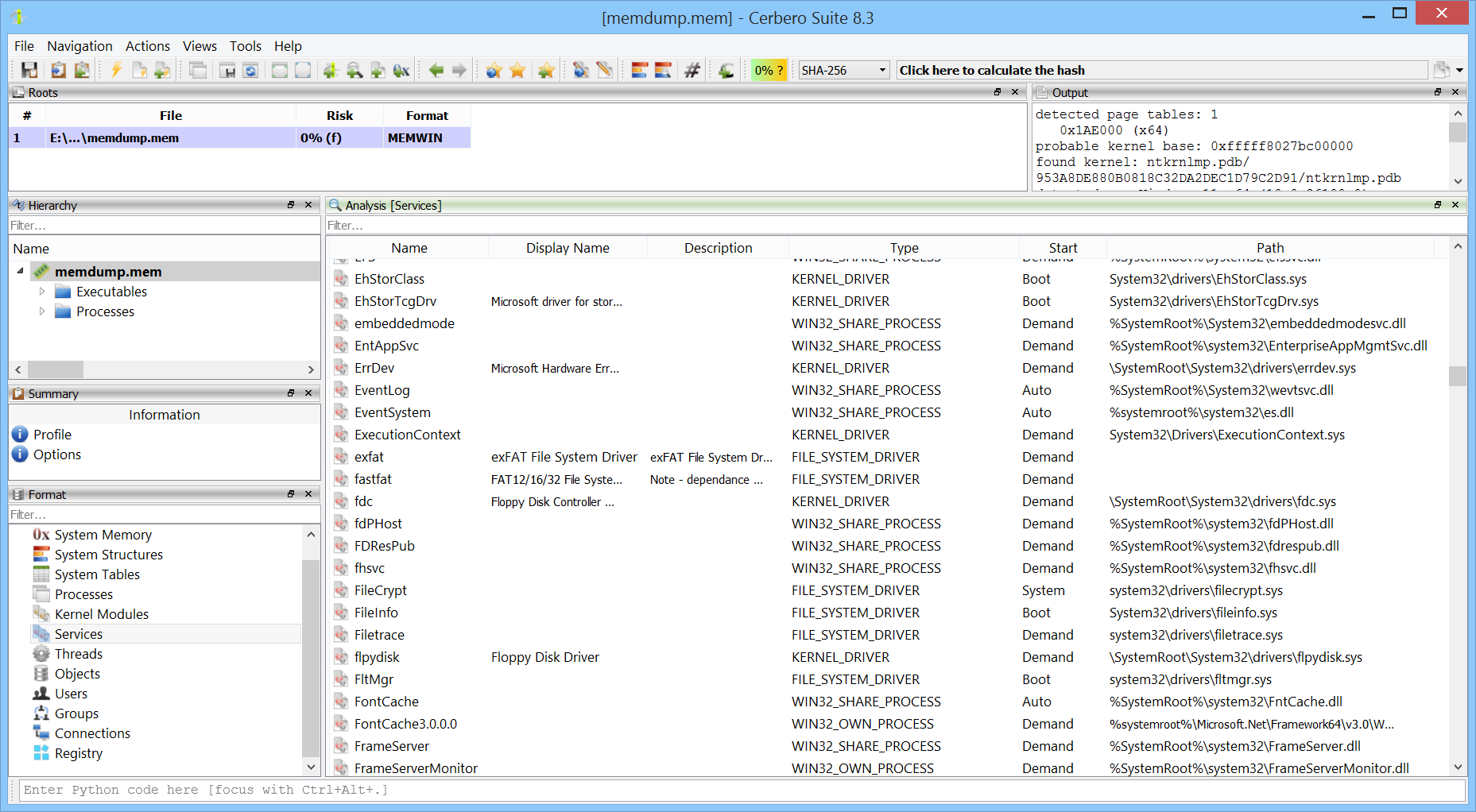The image size is (1476, 812).
Task: Click the save floppy disk toolbar icon
Action: (x=29, y=70)
